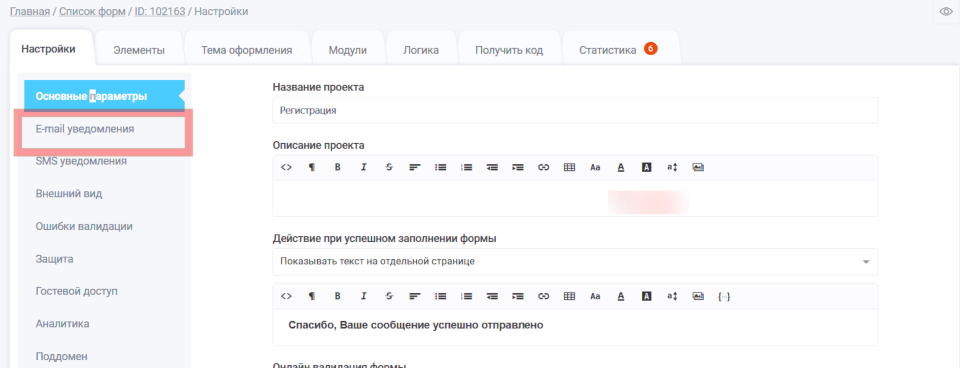The height and width of the screenshot is (368, 960).
Task: Insert link in success message editor
Action: coord(544,296)
